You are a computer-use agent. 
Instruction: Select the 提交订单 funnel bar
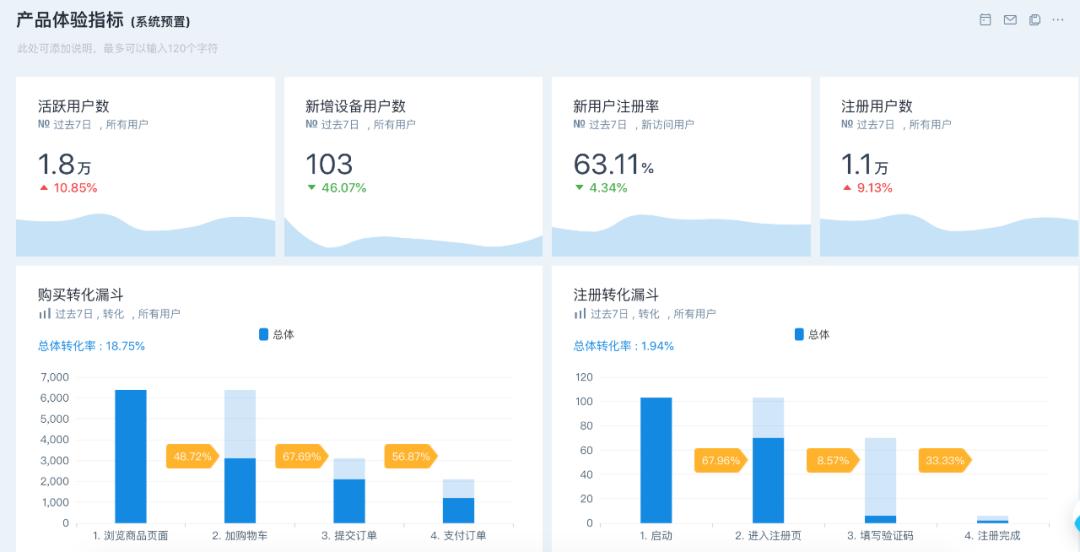coord(349,500)
